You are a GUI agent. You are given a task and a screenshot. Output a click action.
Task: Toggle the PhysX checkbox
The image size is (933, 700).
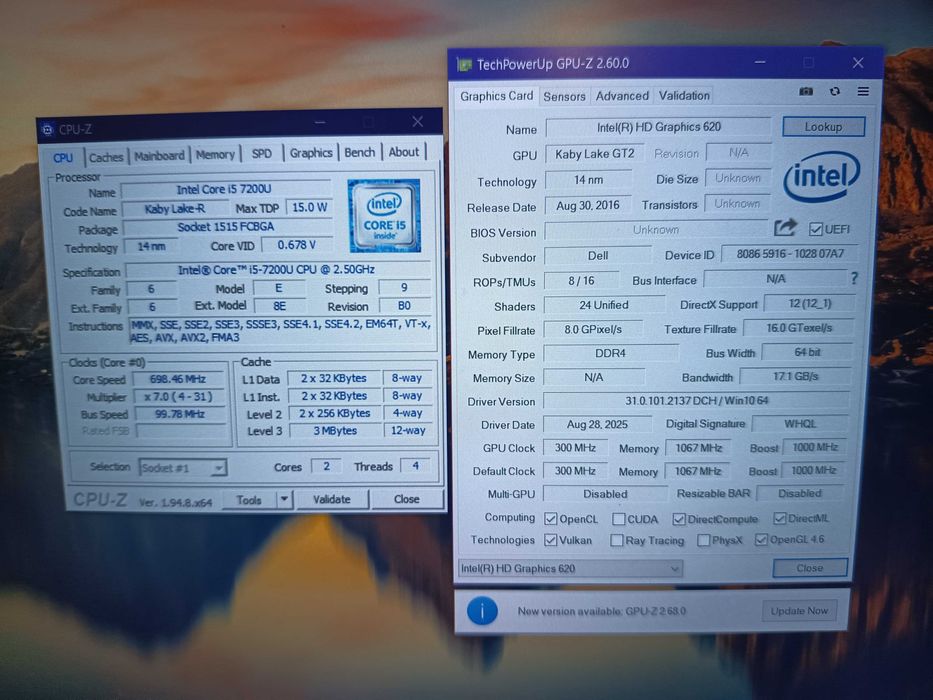(703, 540)
